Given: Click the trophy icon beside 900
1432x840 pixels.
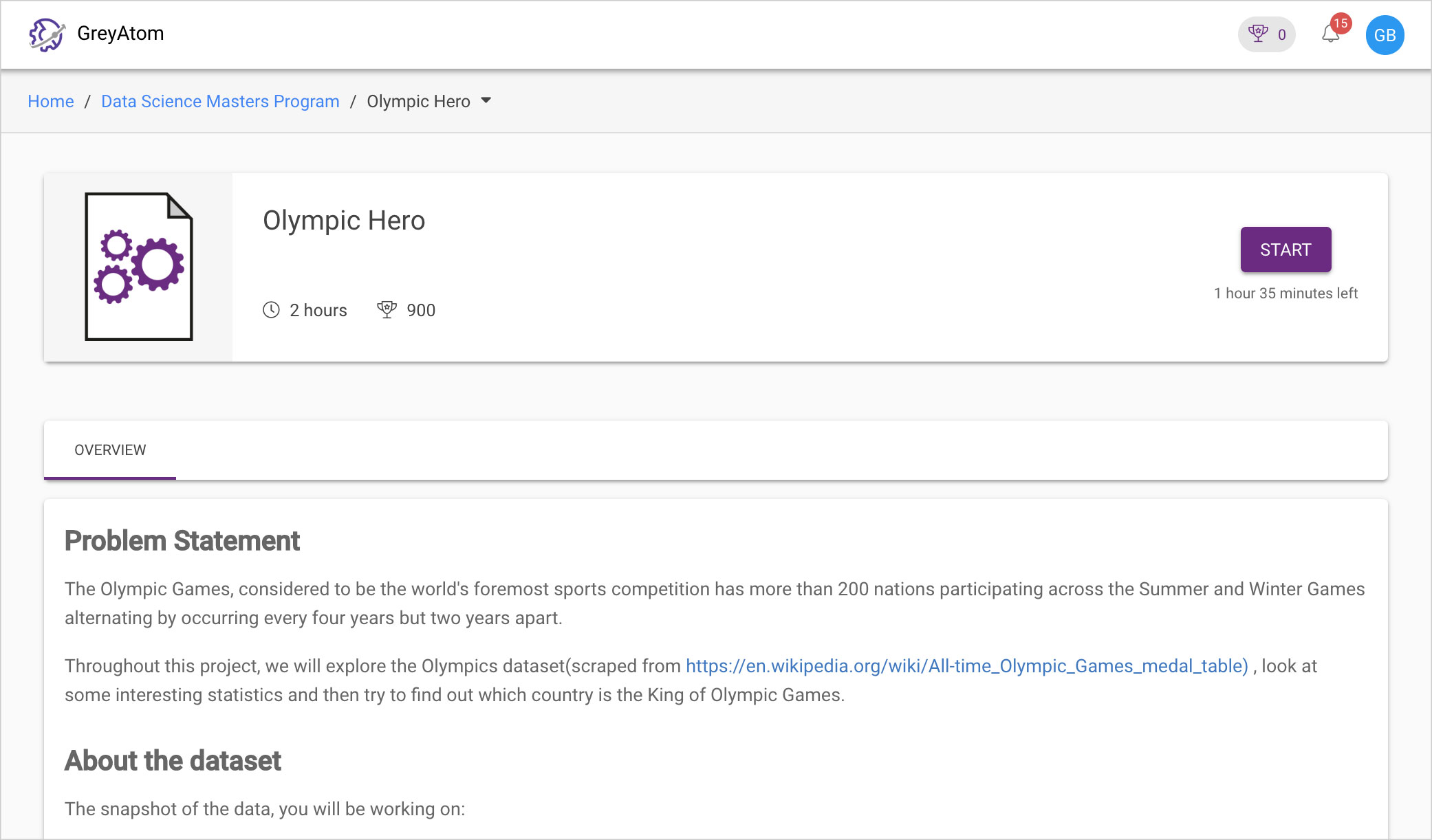Looking at the screenshot, I should pyautogui.click(x=387, y=309).
